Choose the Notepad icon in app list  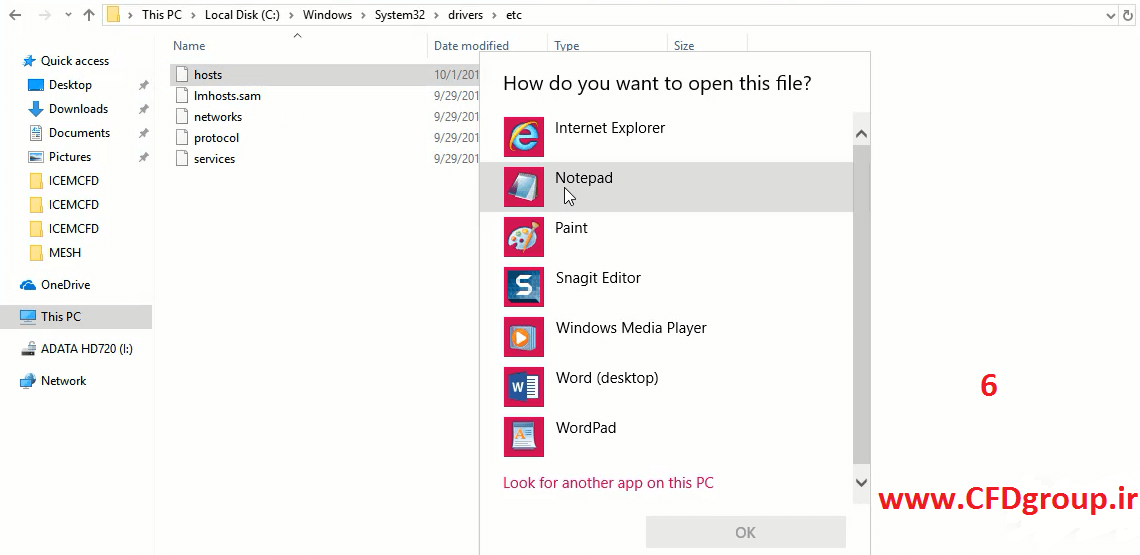pos(523,187)
